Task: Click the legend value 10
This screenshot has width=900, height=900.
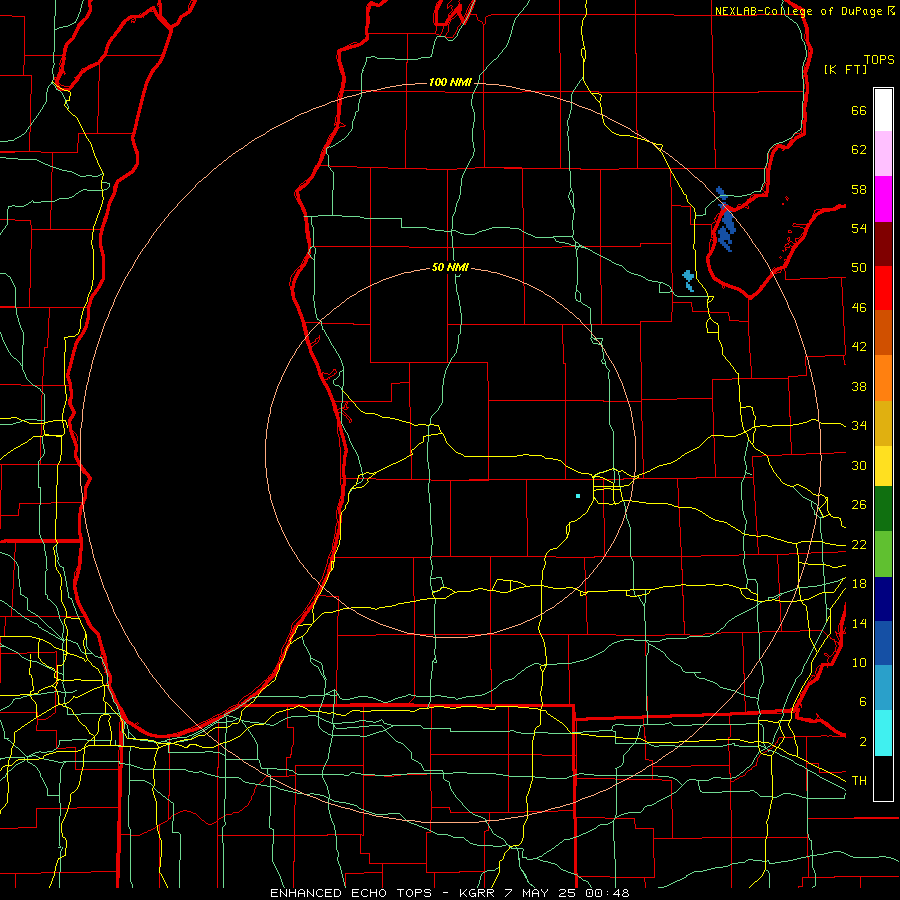Action: pos(859,662)
